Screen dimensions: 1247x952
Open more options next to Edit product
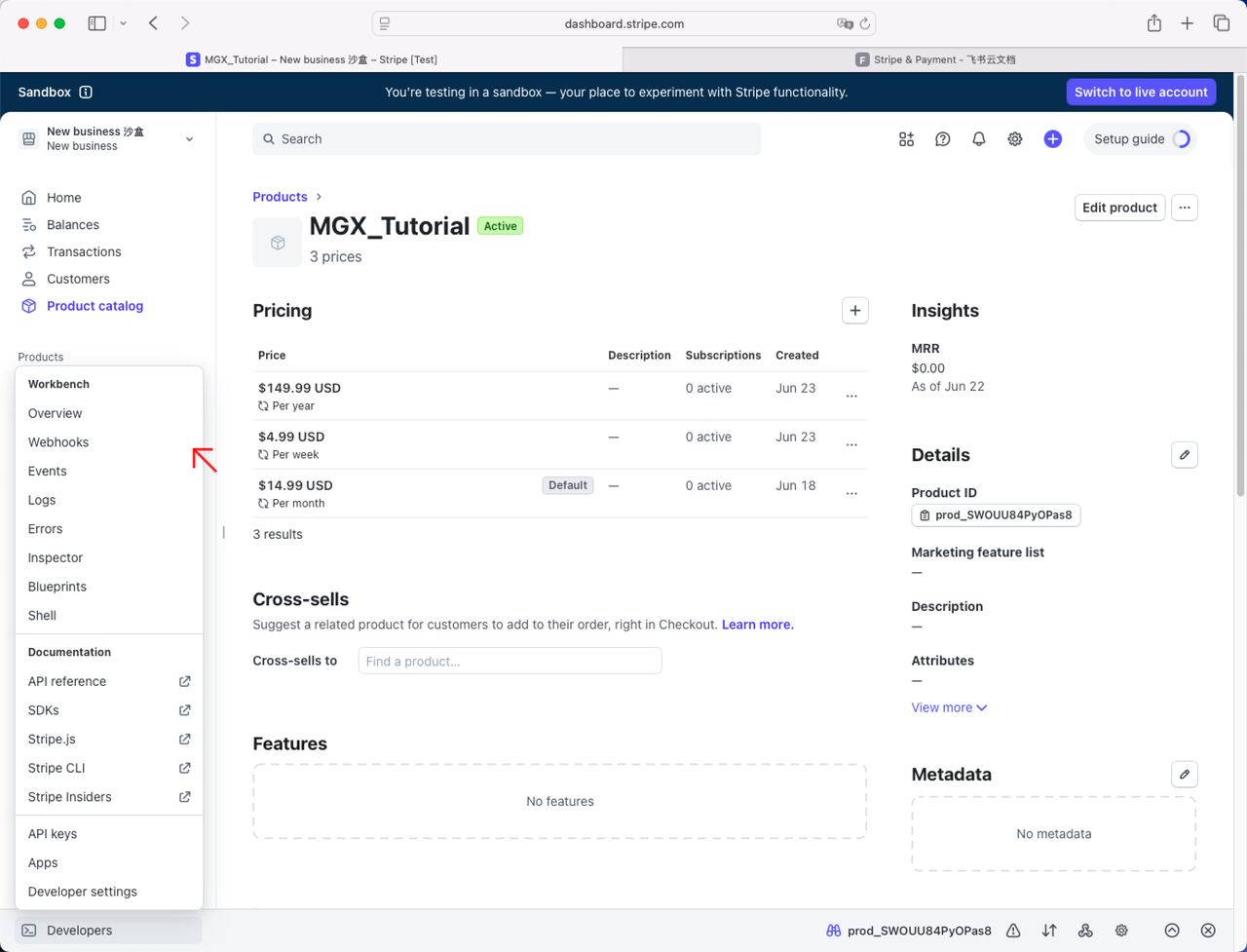coord(1185,208)
